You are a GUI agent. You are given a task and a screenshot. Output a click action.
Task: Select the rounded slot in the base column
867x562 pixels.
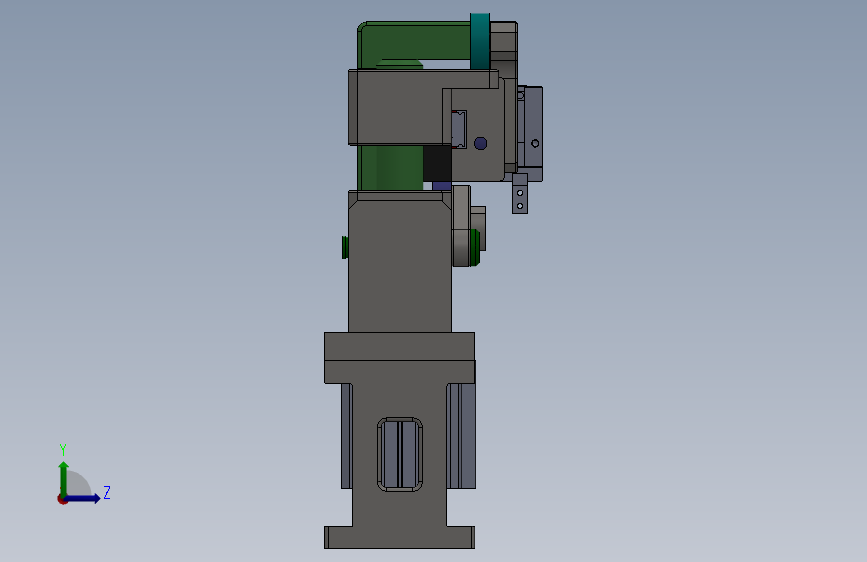(400, 454)
